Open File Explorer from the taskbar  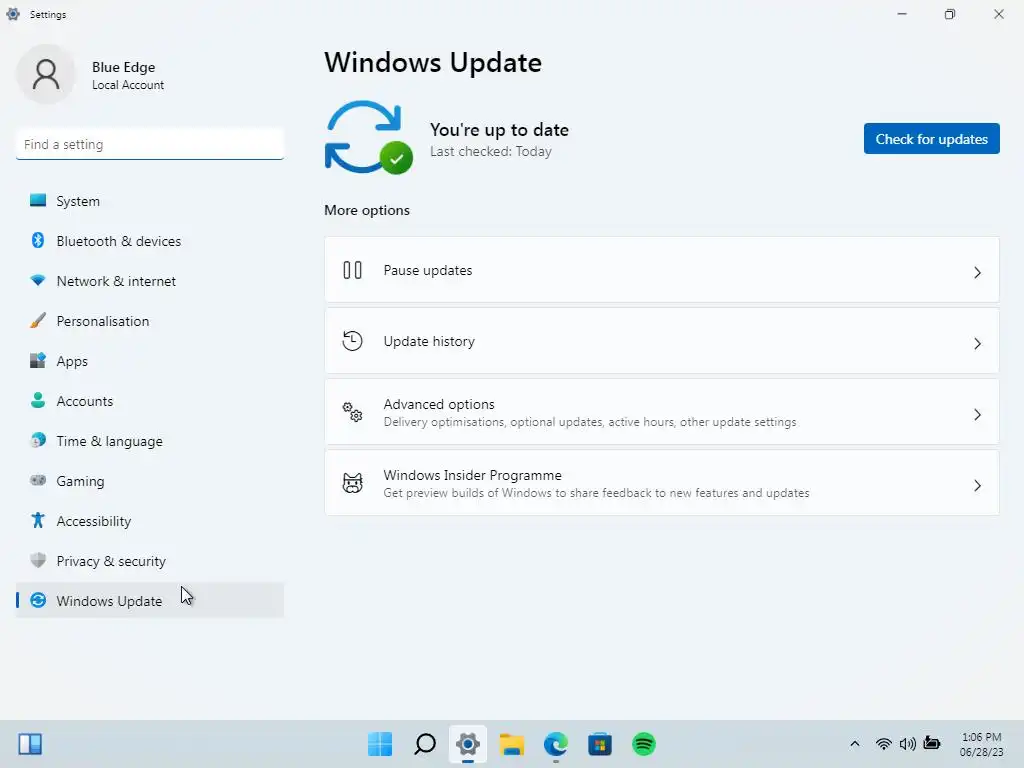click(x=512, y=744)
